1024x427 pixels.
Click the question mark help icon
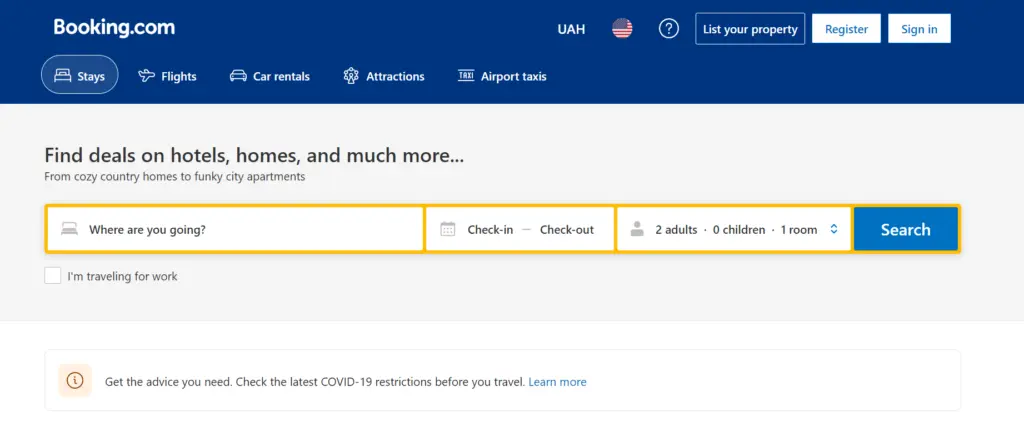tap(668, 29)
